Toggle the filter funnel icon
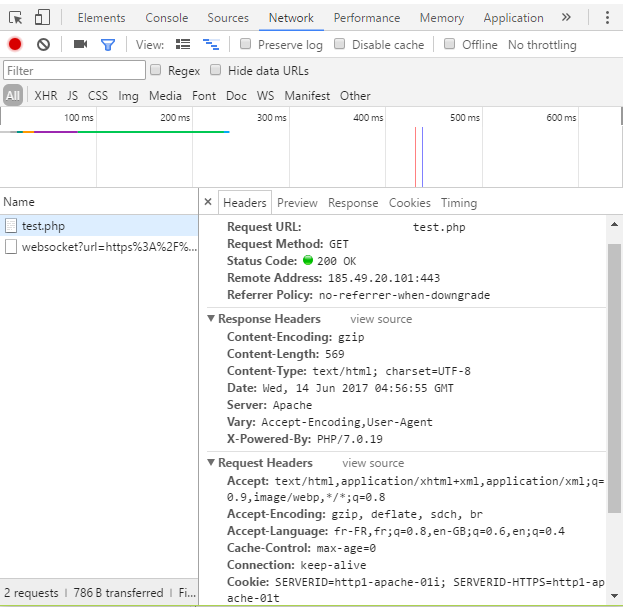The height and width of the screenshot is (607, 623). click(x=108, y=44)
